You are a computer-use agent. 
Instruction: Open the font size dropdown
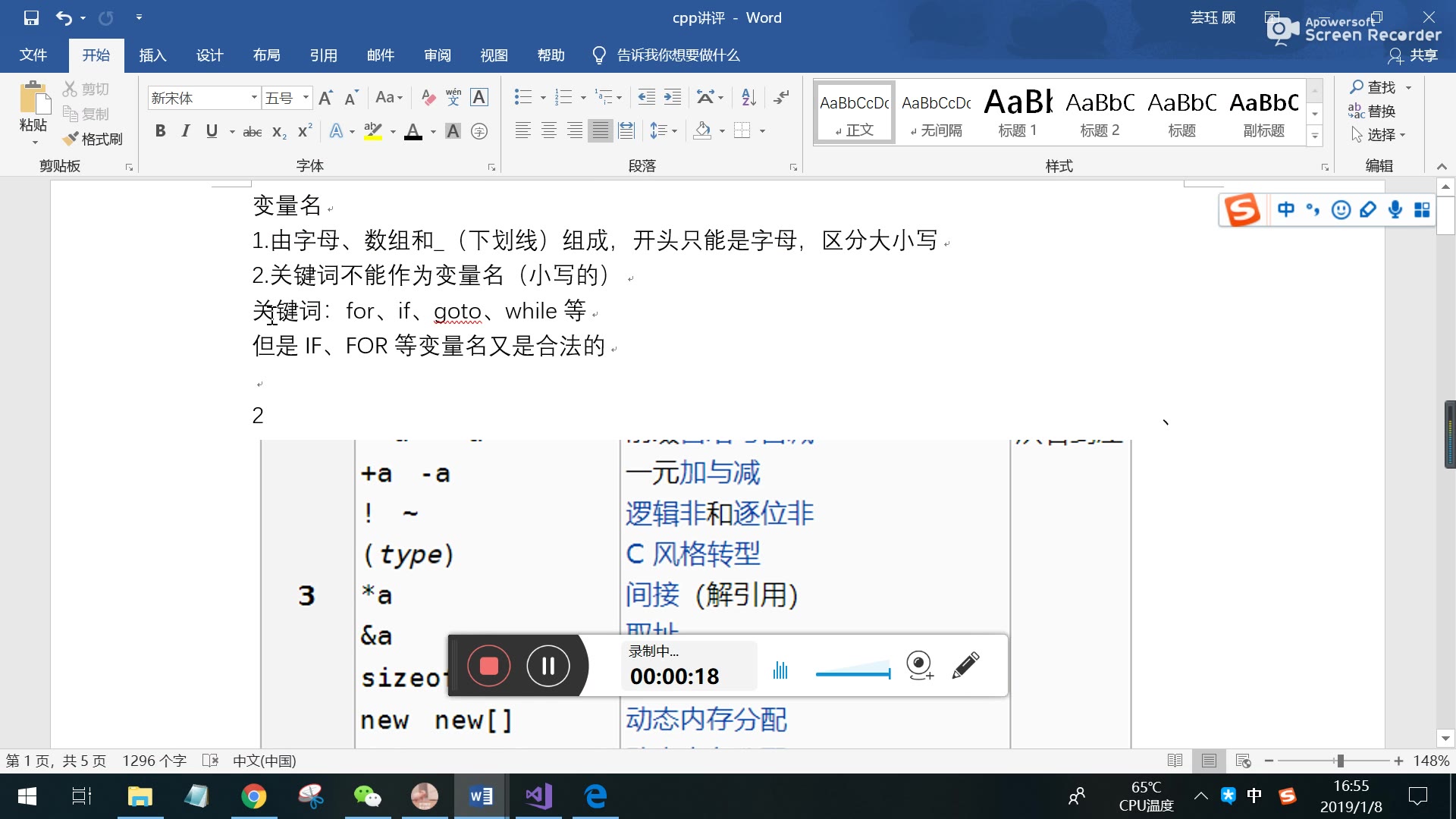306,98
